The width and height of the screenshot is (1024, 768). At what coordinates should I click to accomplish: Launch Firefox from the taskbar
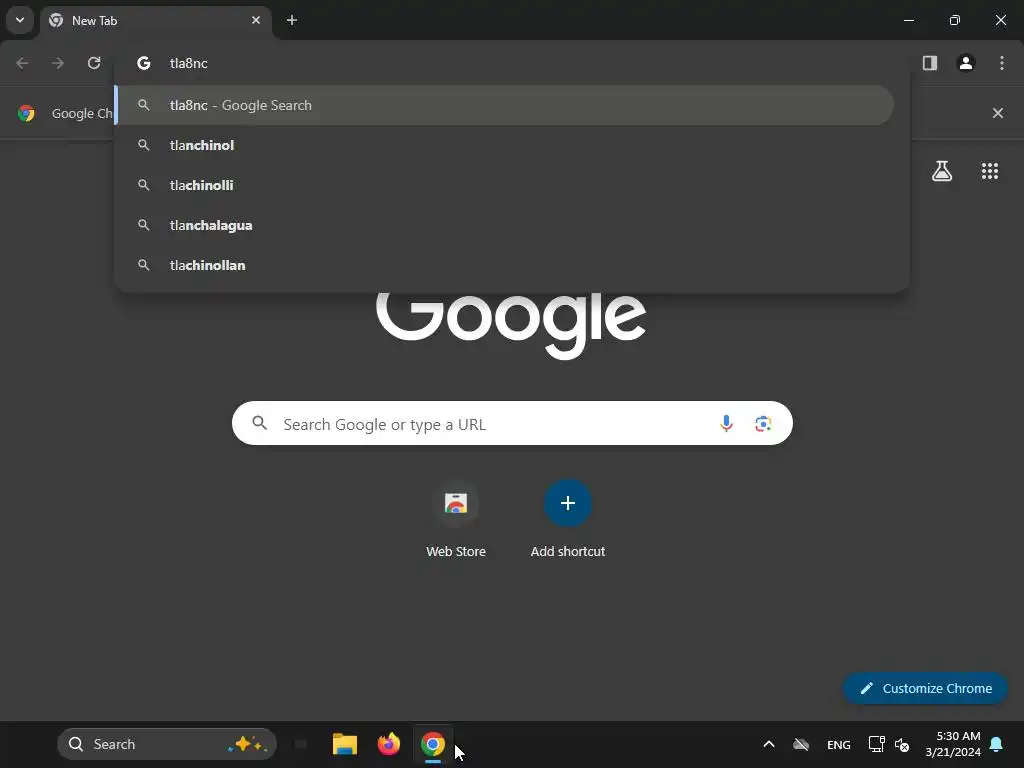tap(389, 744)
